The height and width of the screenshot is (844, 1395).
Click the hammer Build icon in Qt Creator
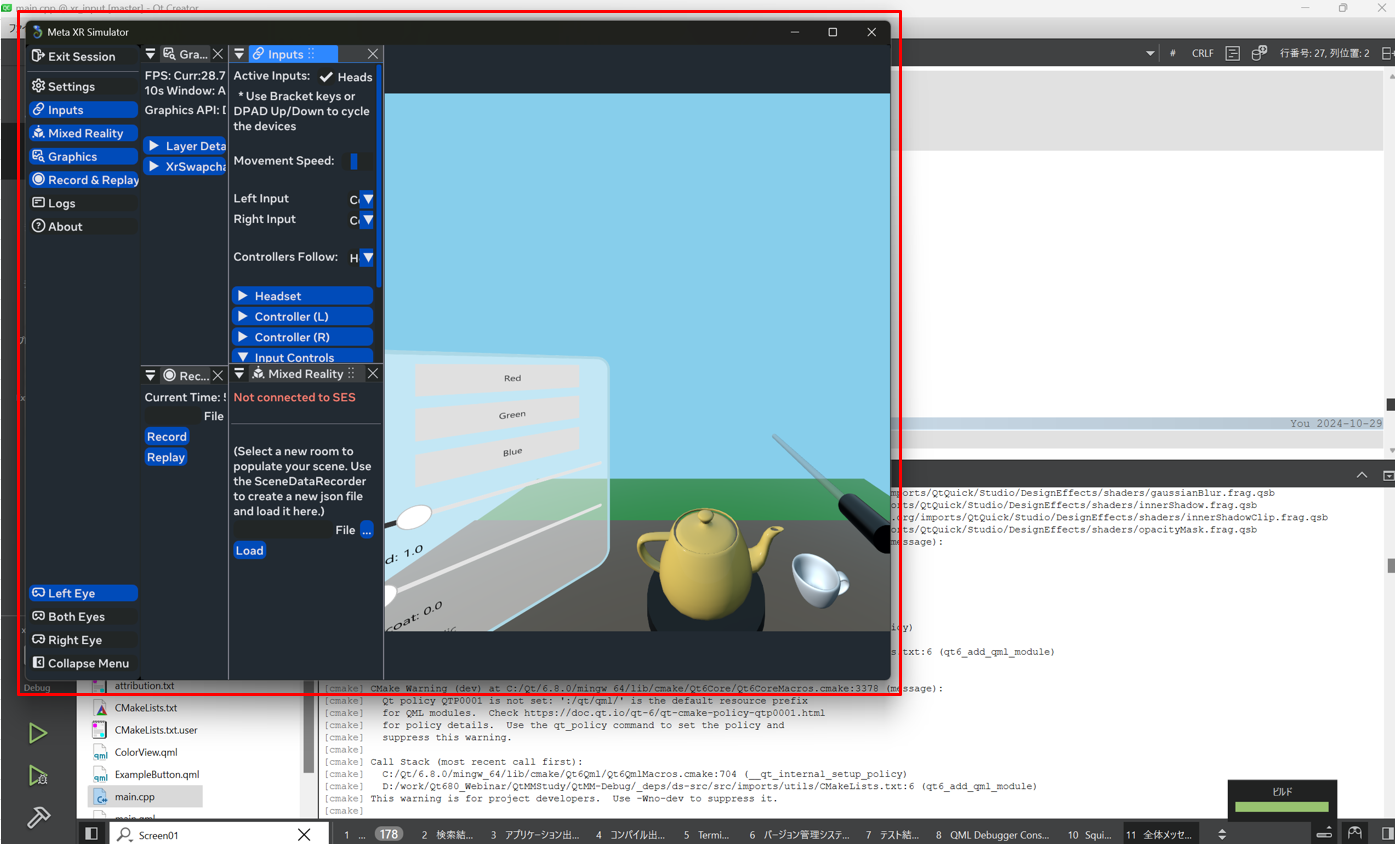click(x=38, y=817)
